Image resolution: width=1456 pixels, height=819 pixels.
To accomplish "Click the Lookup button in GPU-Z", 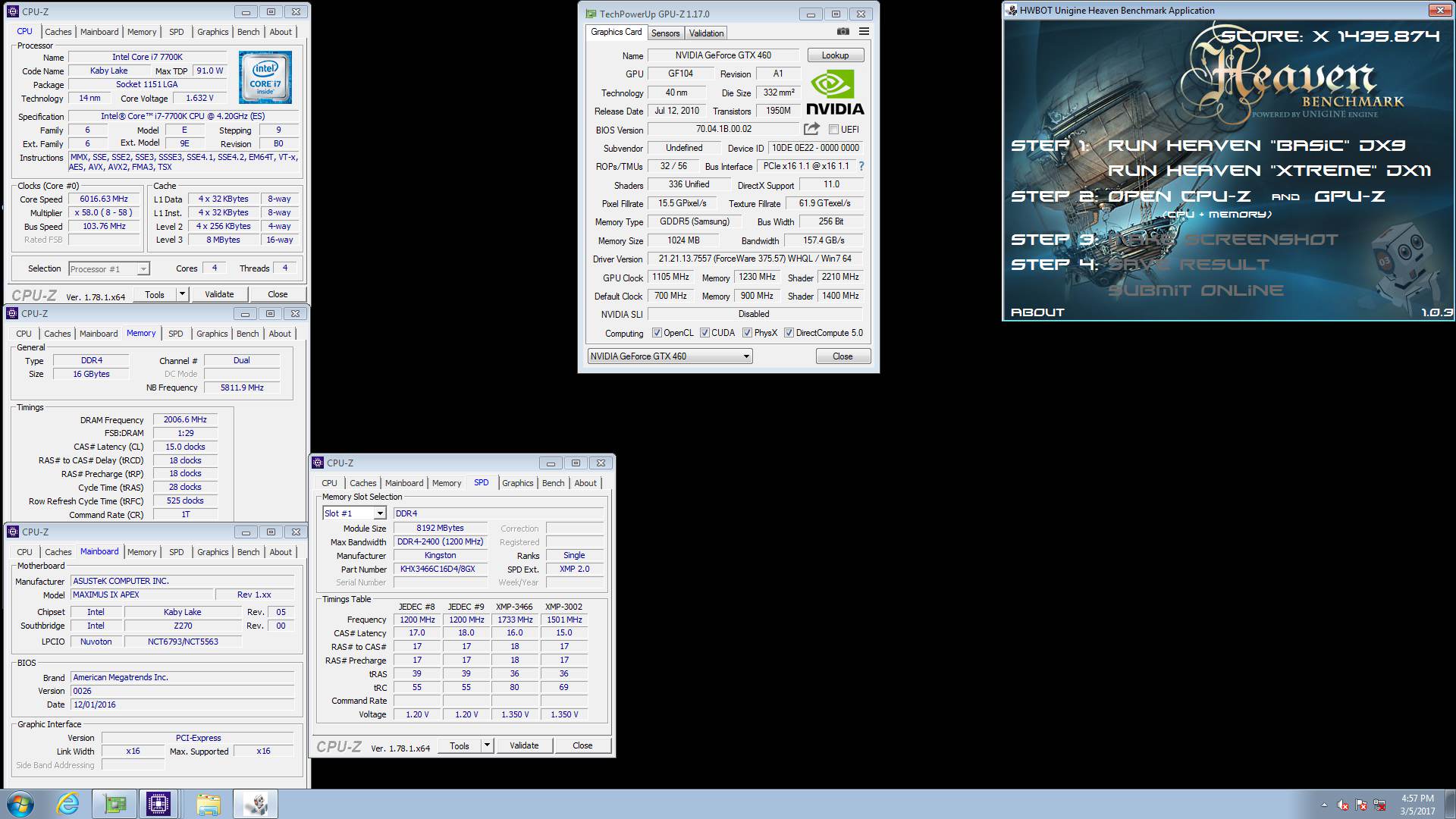I will [x=835, y=55].
